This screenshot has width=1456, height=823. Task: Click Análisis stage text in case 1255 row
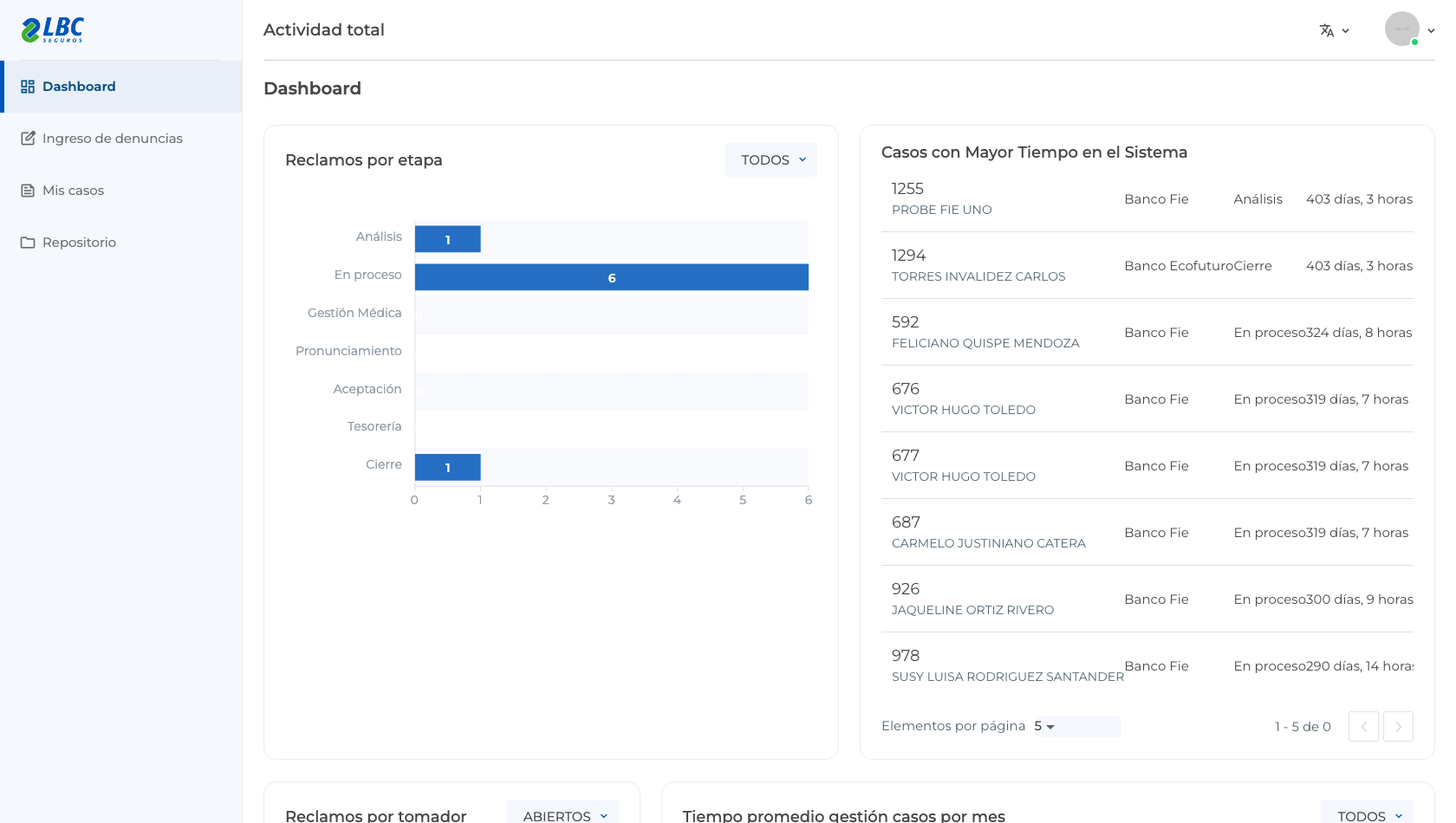(1258, 199)
